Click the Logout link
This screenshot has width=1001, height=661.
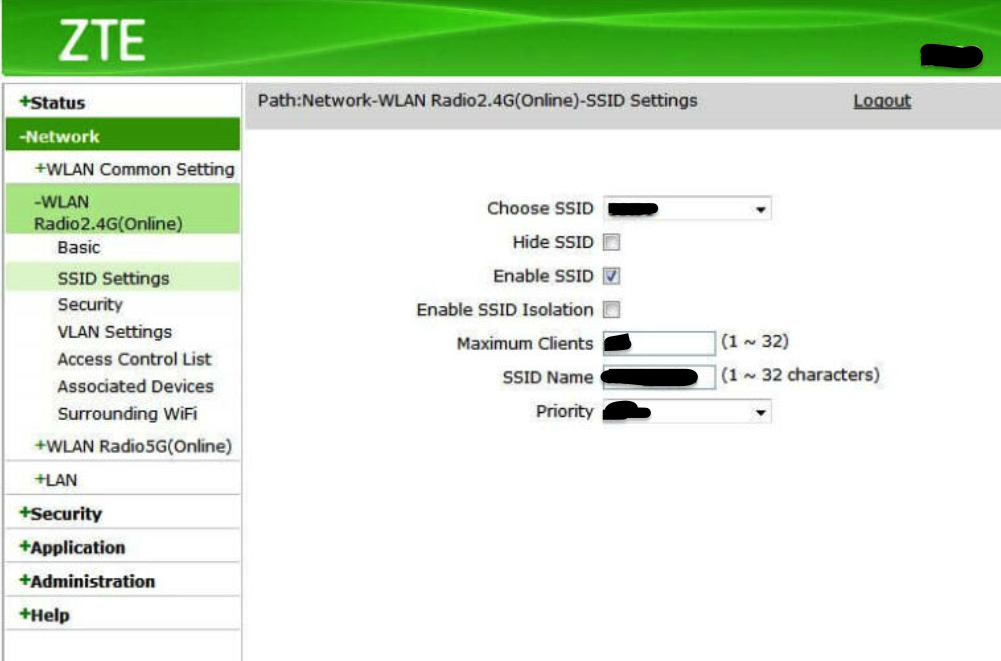pos(882,100)
